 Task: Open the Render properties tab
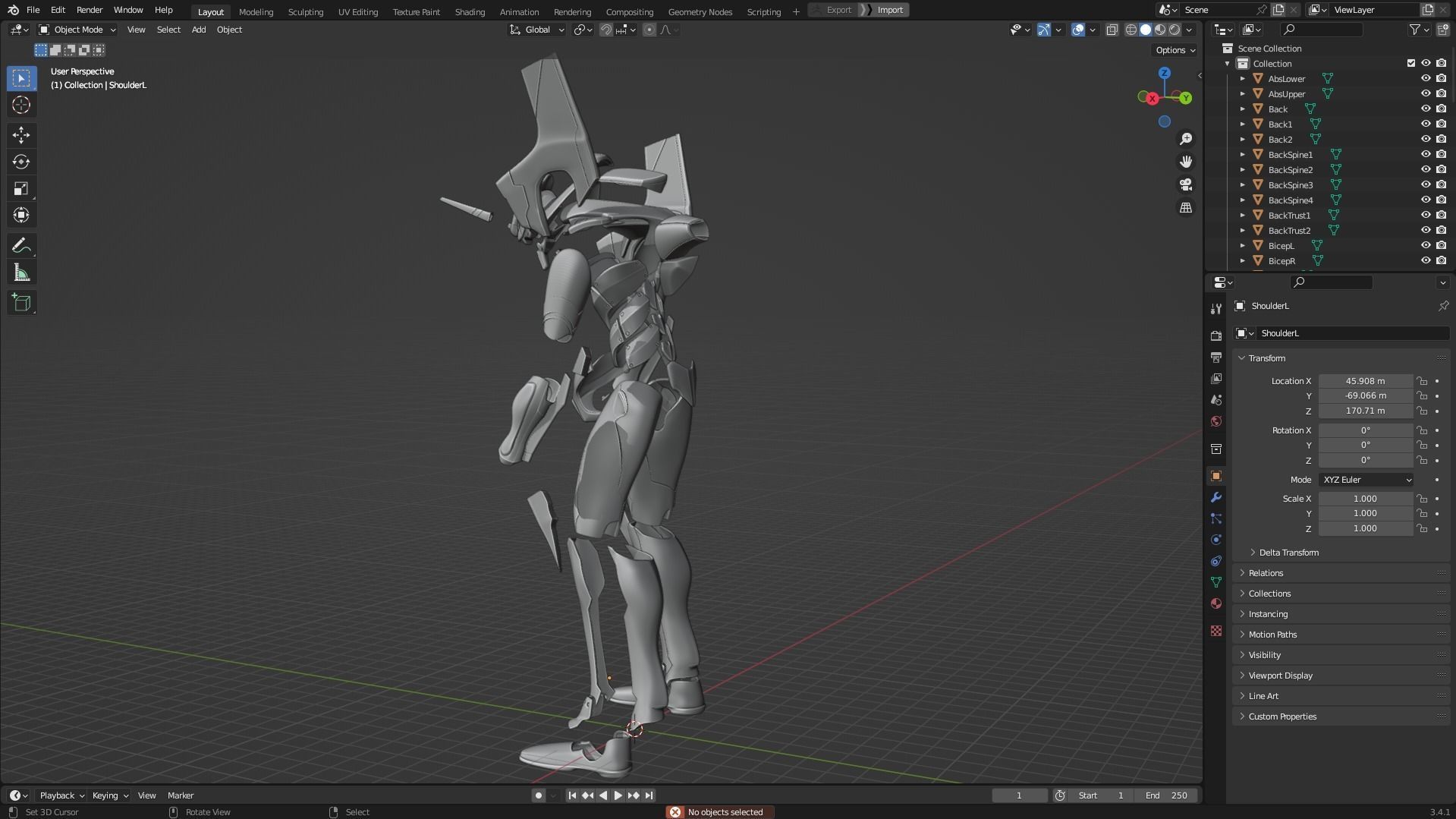pyautogui.click(x=1216, y=335)
